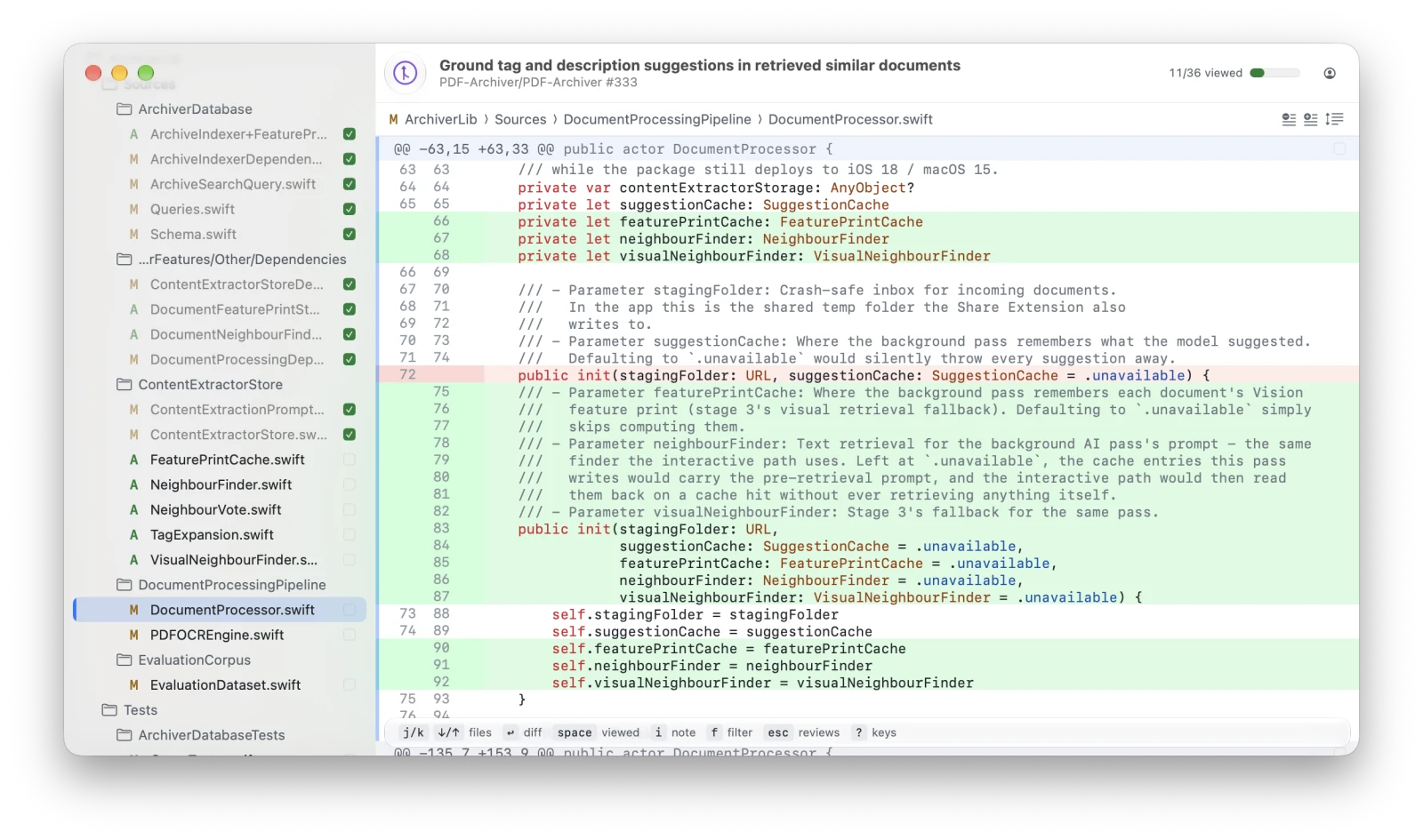Click the minus-lines diff collapse icon

click(1289, 119)
